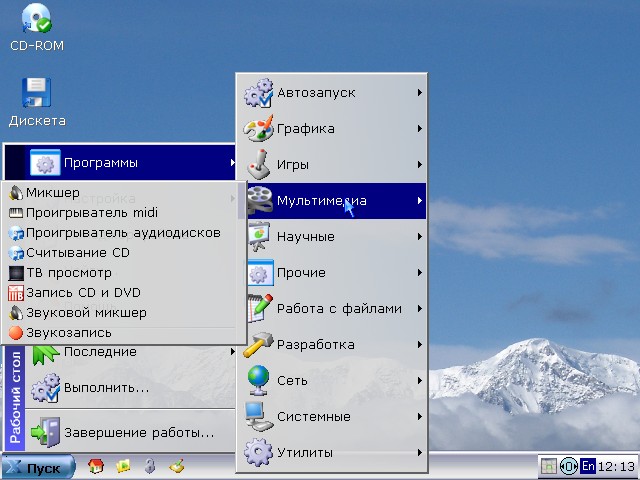Click the clock showing 12:13

point(616,466)
